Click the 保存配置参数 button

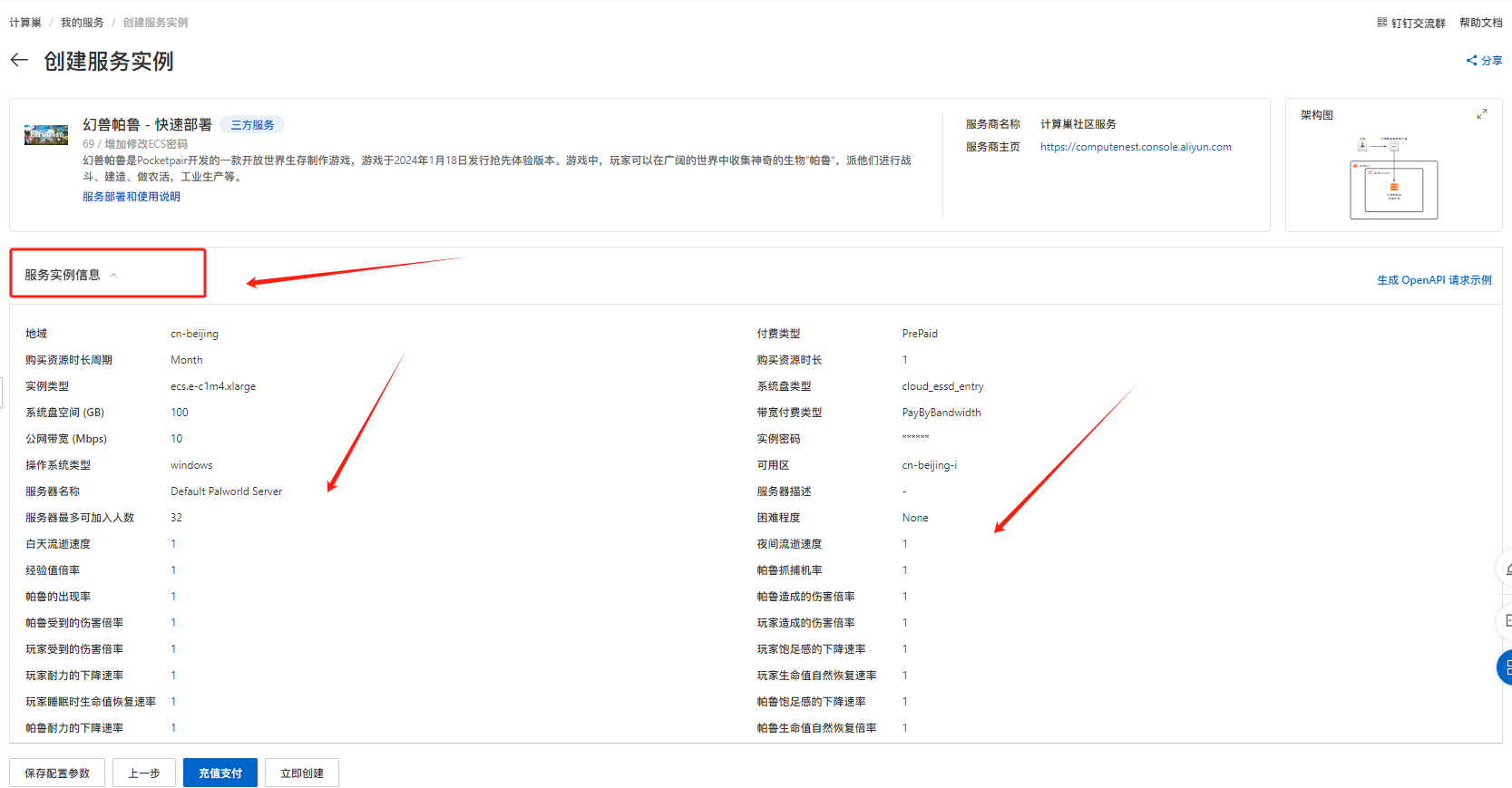click(x=57, y=773)
